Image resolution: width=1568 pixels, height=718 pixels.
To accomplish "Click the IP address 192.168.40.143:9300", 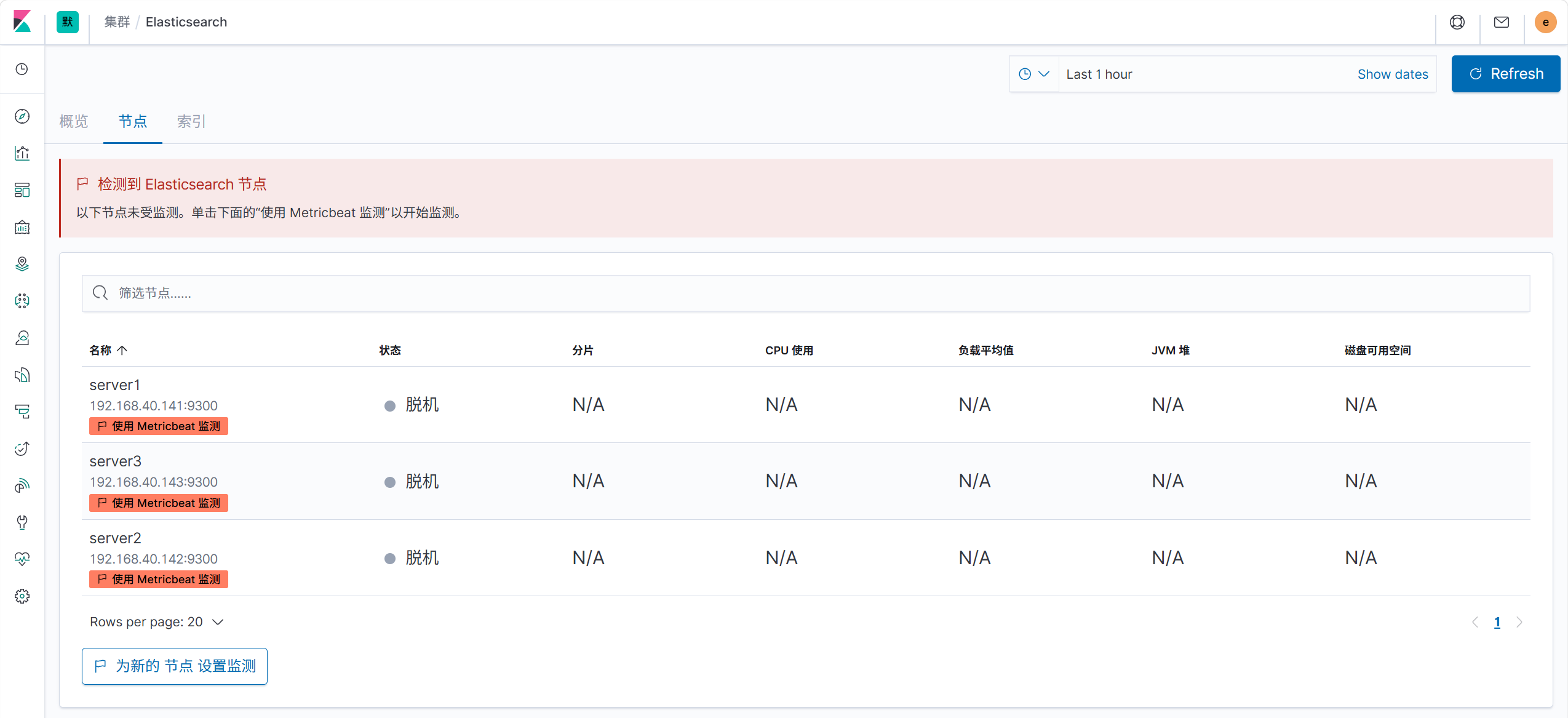I will coord(154,482).
